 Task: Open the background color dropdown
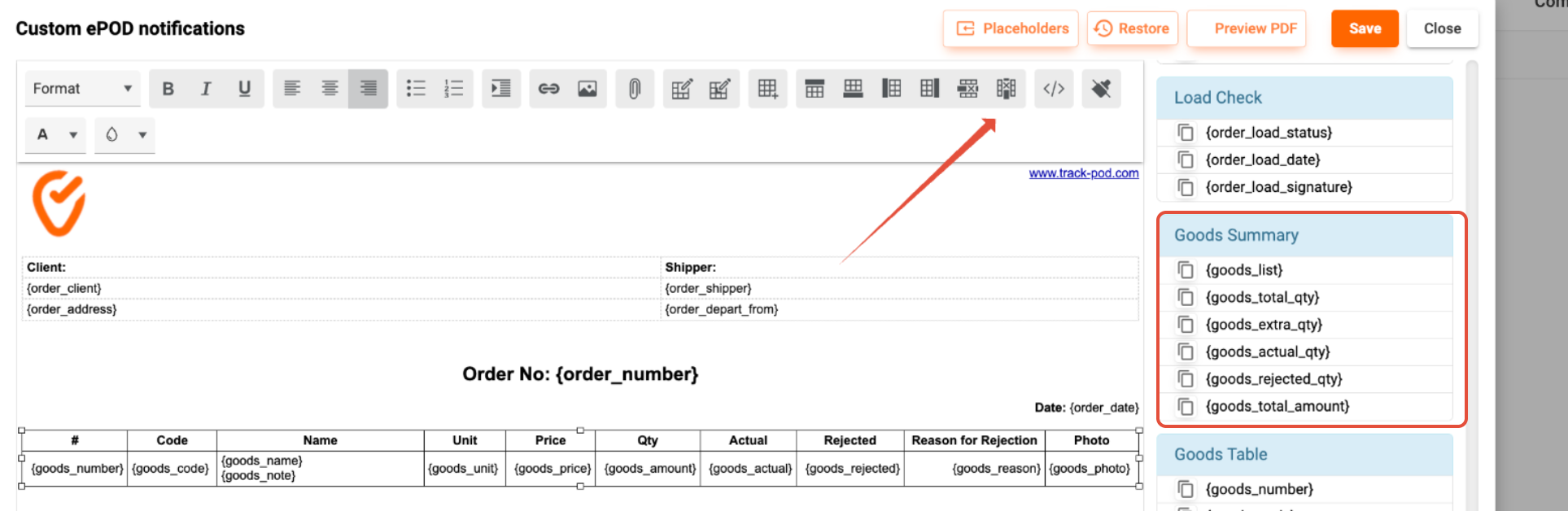(124, 135)
